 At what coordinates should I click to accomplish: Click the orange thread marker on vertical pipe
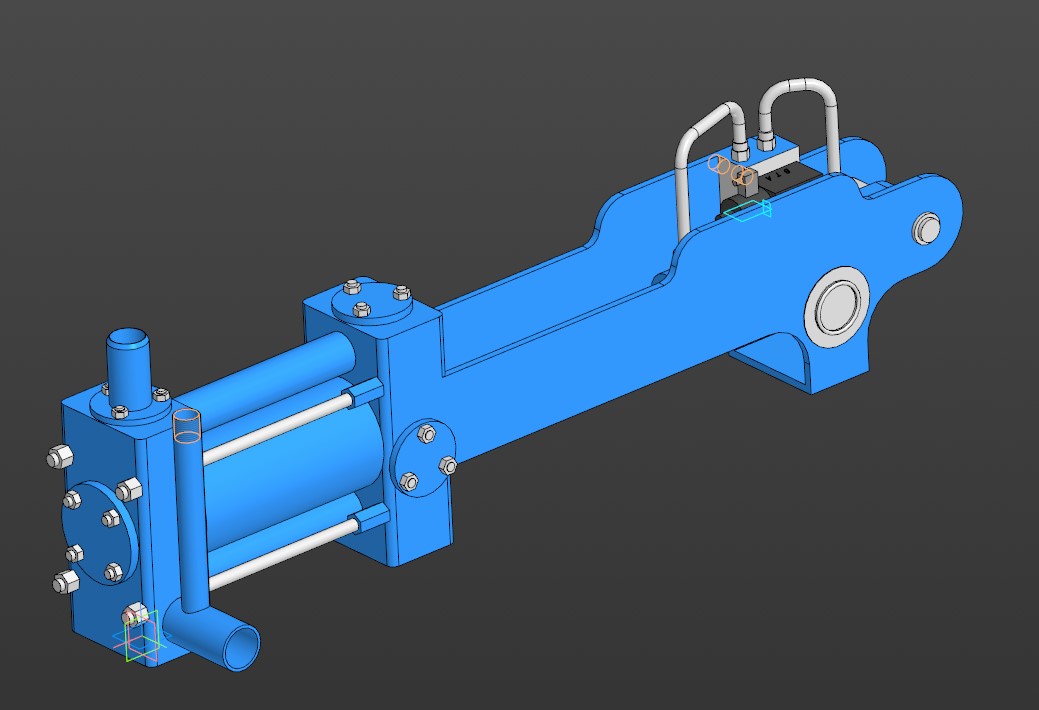tap(186, 425)
